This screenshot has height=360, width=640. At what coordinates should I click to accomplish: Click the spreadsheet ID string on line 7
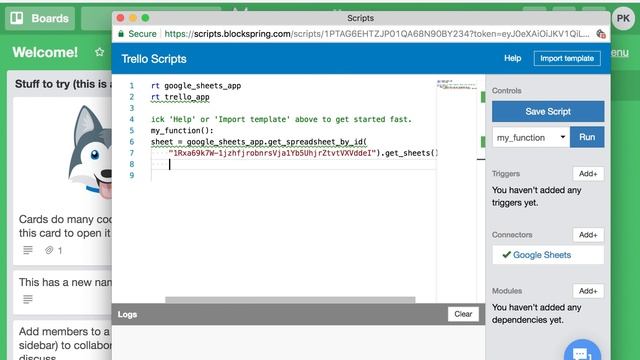pyautogui.click(x=272, y=153)
